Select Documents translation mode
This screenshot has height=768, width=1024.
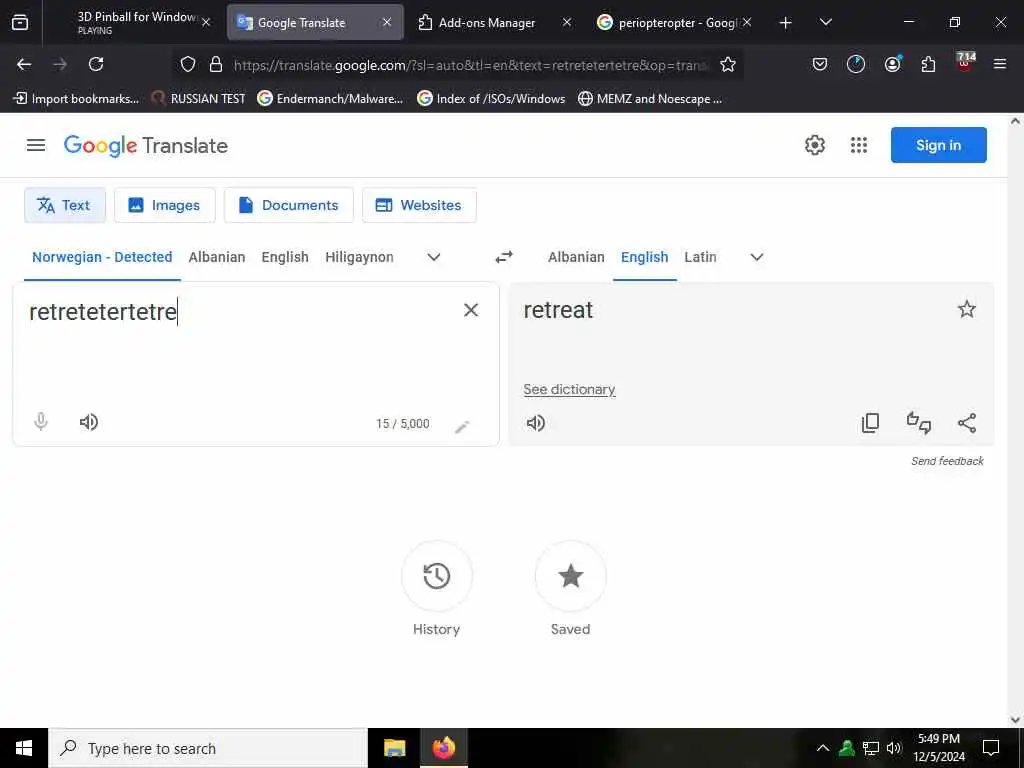pyautogui.click(x=289, y=205)
